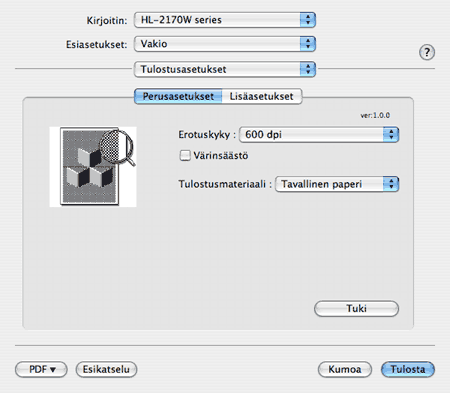Click the arrows icon on Esiasetukset popup
Viewport: 450px width, 393px height.
pos(307,44)
